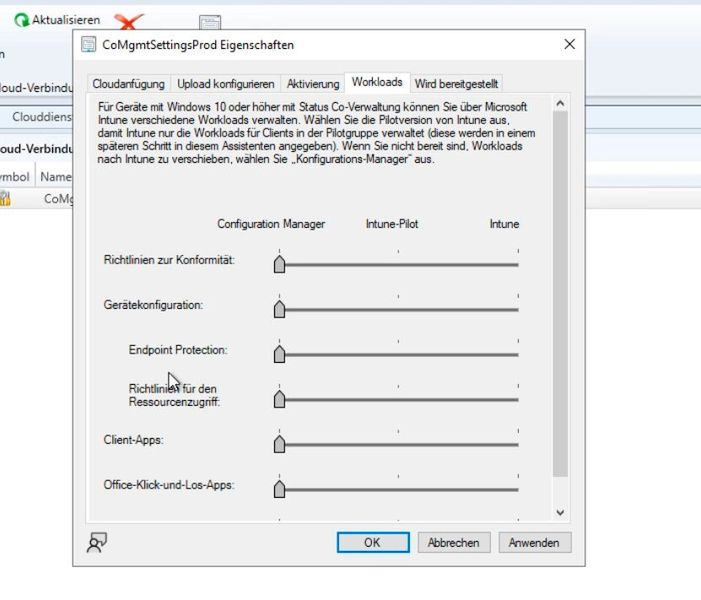Click the Anwenden button
The width and height of the screenshot is (701, 600).
point(534,542)
